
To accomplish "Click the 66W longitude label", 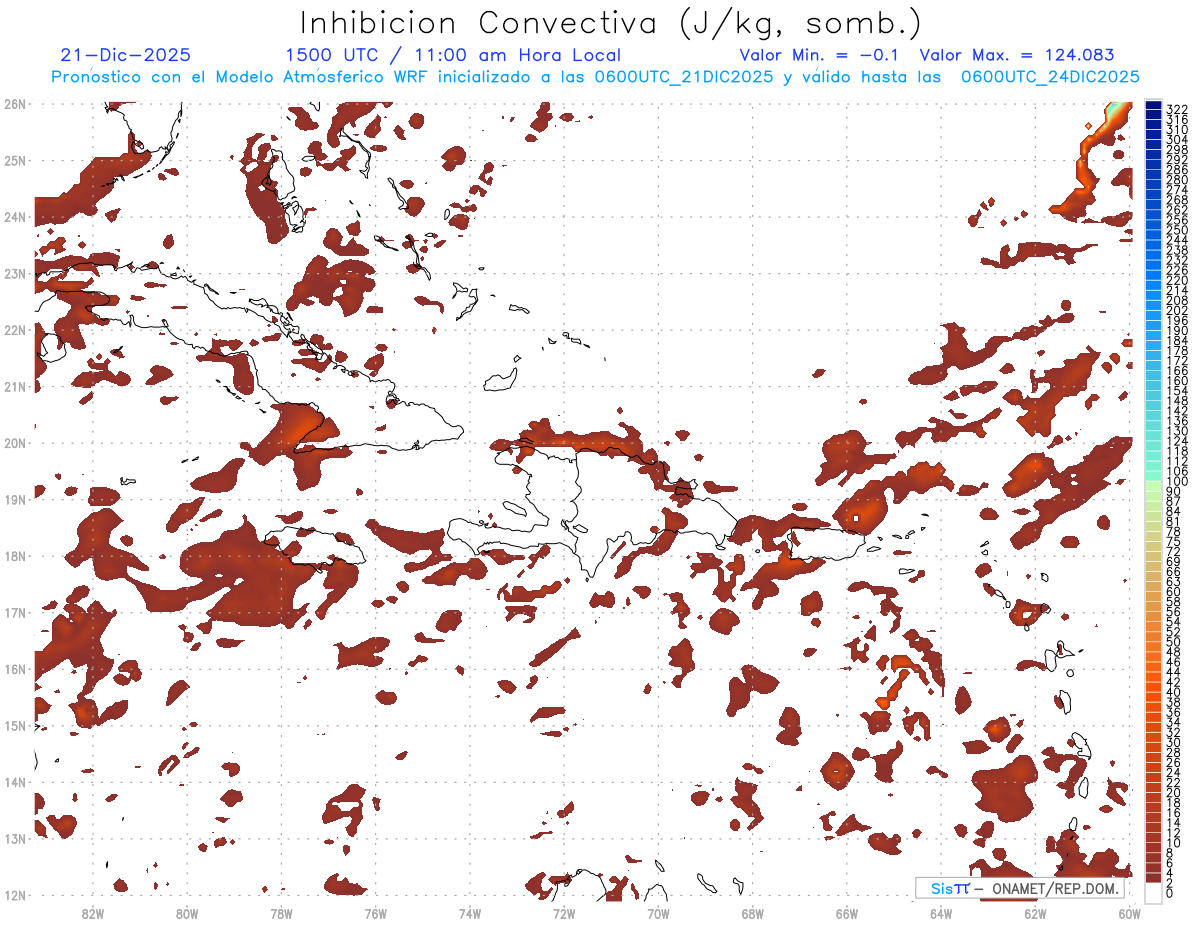I will tap(847, 912).
